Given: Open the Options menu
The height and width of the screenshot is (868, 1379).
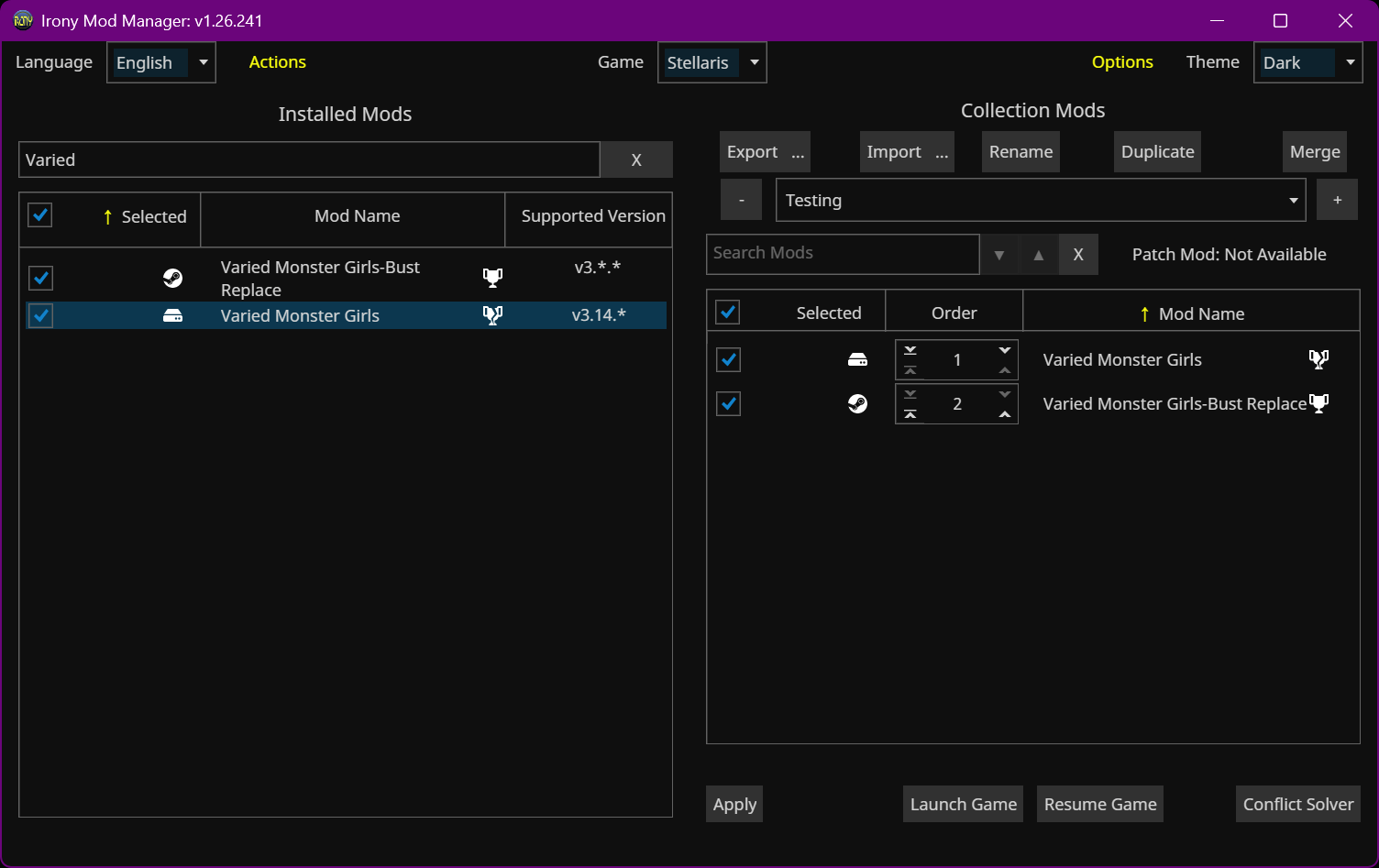Looking at the screenshot, I should coord(1122,62).
